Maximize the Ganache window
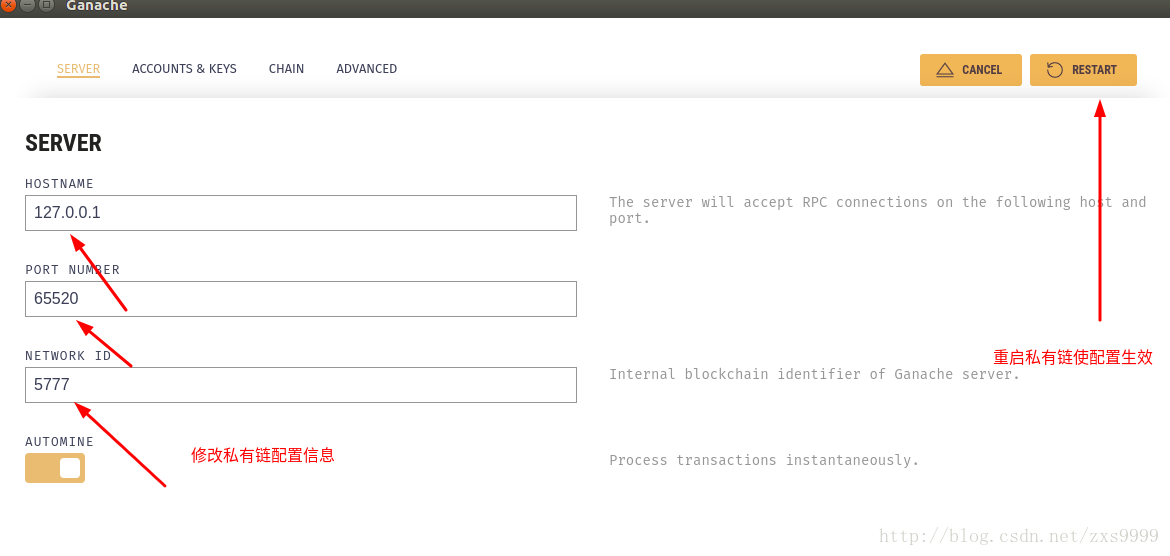1170x556 pixels. pos(46,5)
